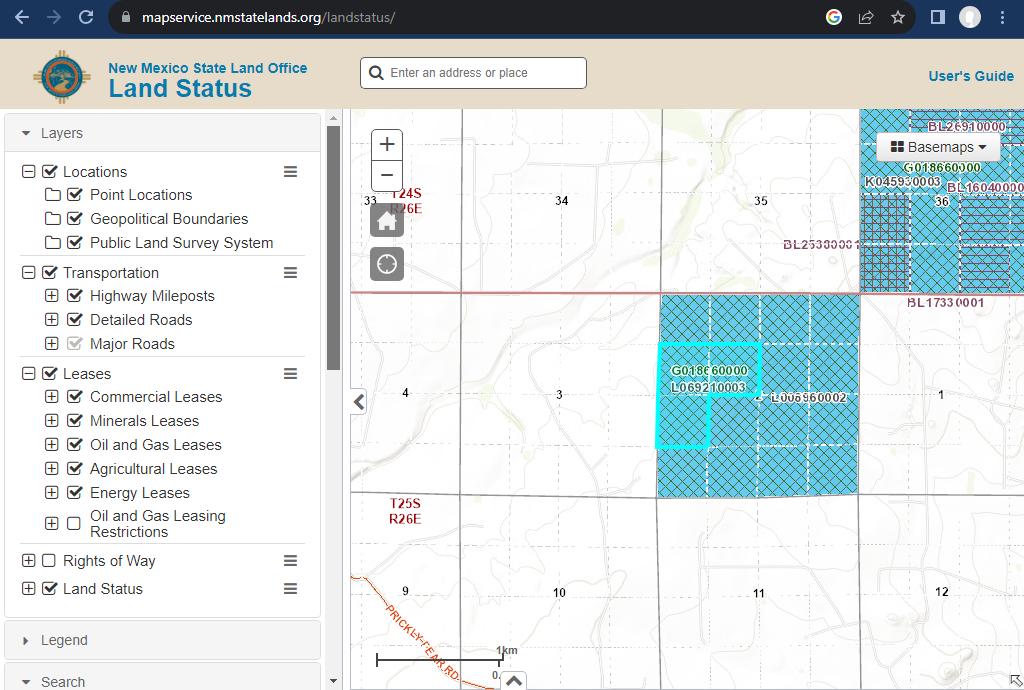Viewport: 1024px width, 690px height.
Task: Open Land Status layer options menu
Action: coord(291,589)
